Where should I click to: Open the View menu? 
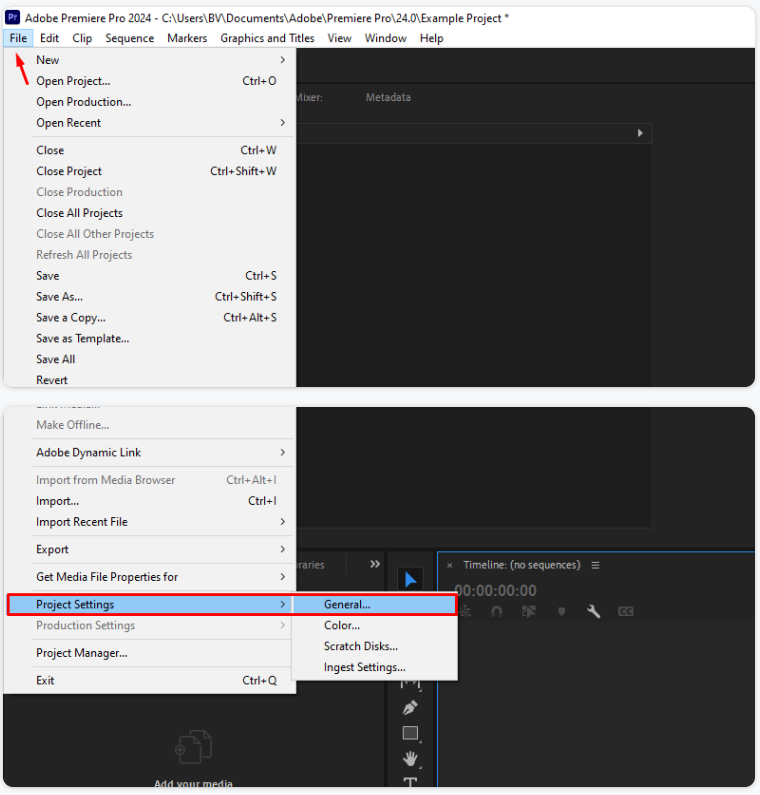[339, 38]
